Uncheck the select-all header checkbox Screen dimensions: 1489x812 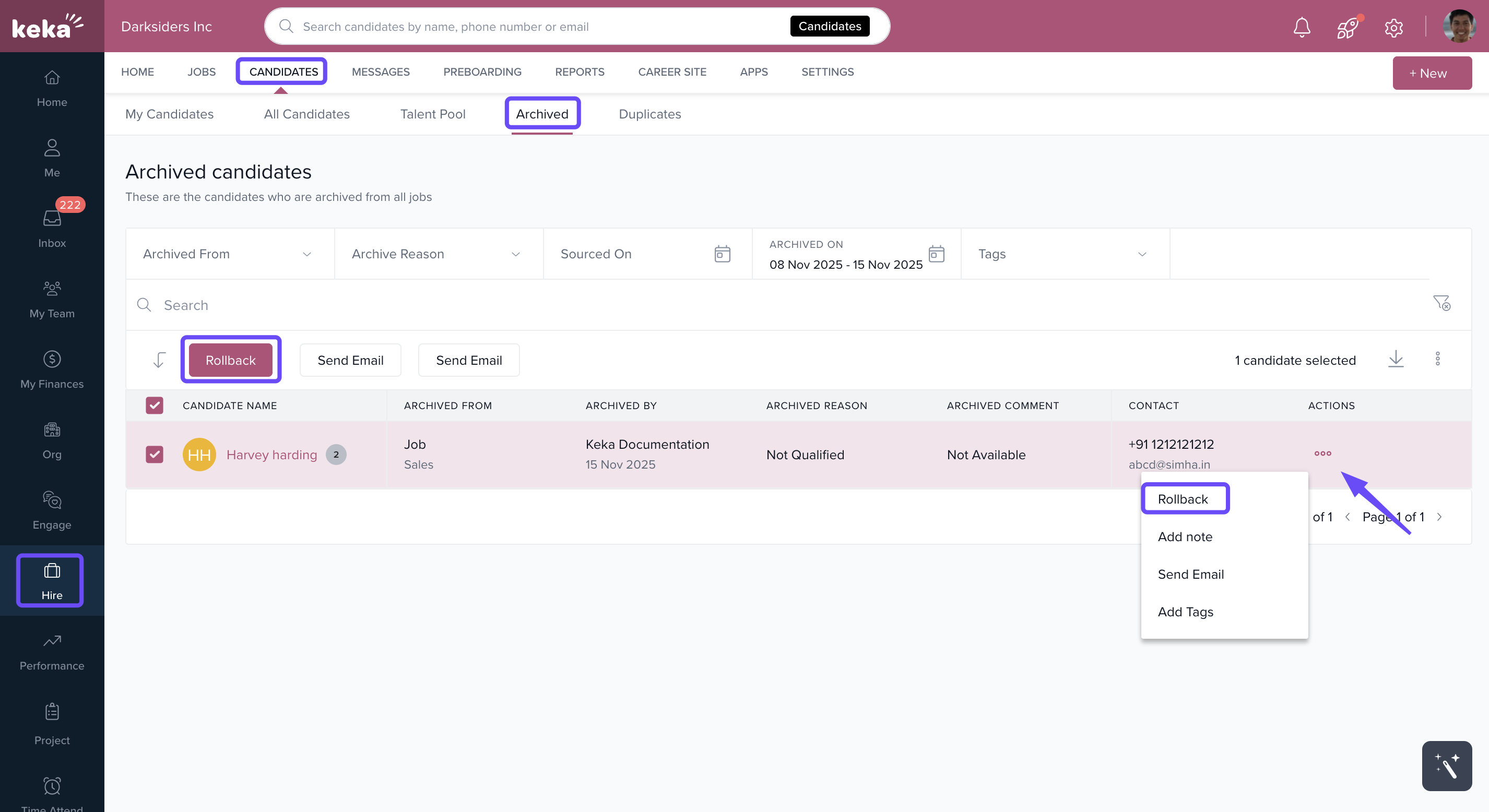click(155, 405)
